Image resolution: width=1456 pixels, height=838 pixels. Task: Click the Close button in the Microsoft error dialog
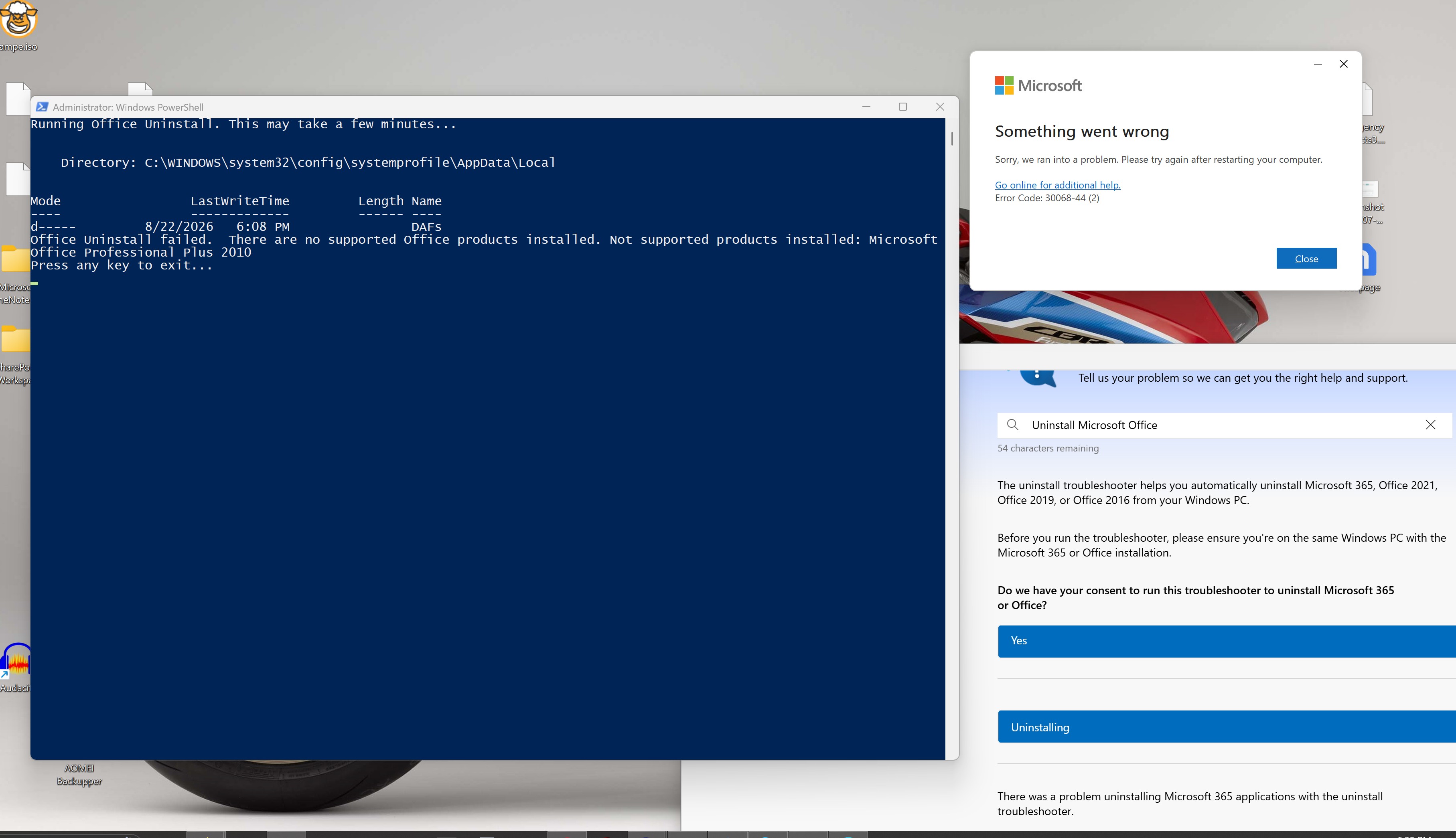tap(1306, 259)
